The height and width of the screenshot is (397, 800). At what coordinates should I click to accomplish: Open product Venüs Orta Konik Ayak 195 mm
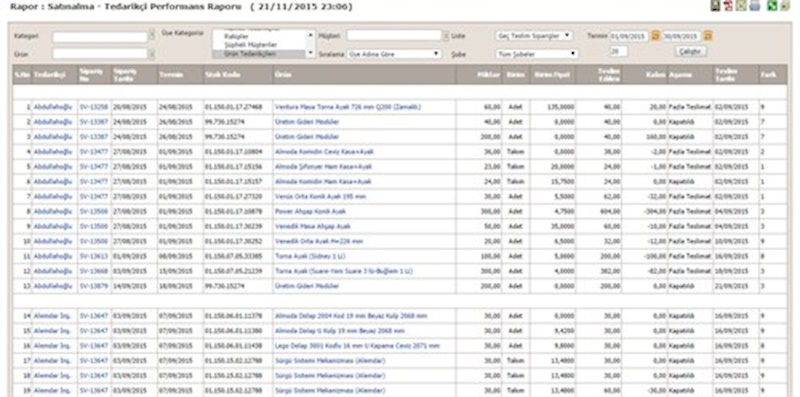coord(320,196)
